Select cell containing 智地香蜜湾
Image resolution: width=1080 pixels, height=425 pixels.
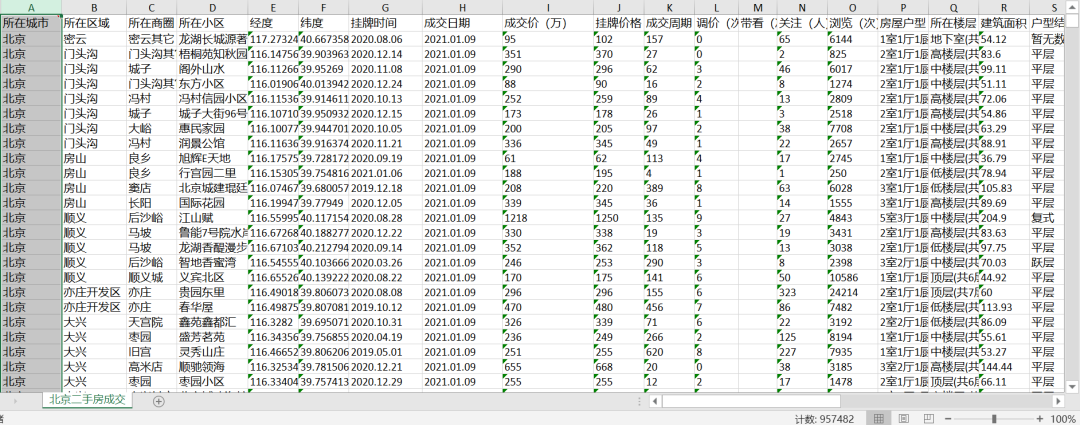tap(212, 264)
